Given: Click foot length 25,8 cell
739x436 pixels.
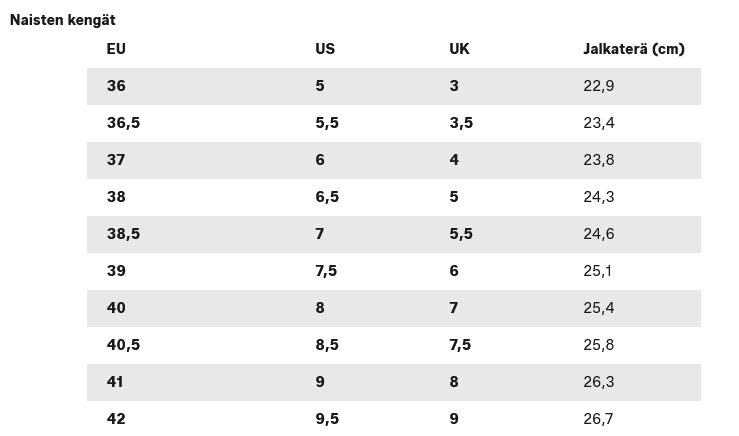Looking at the screenshot, I should (x=598, y=345).
